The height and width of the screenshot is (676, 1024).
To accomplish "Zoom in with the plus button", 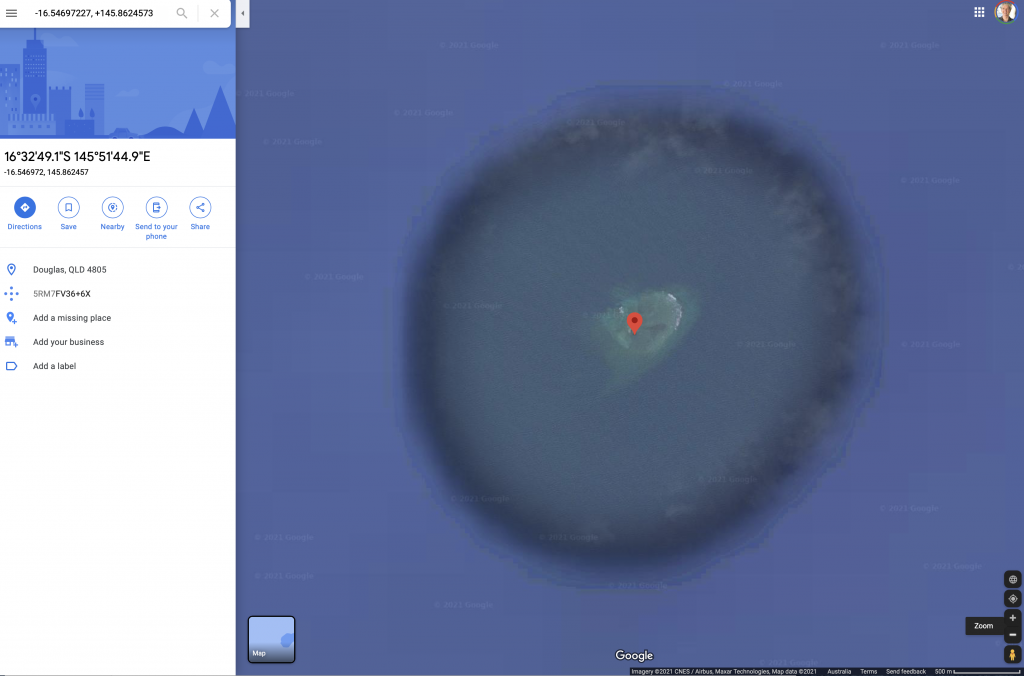I will (1012, 618).
